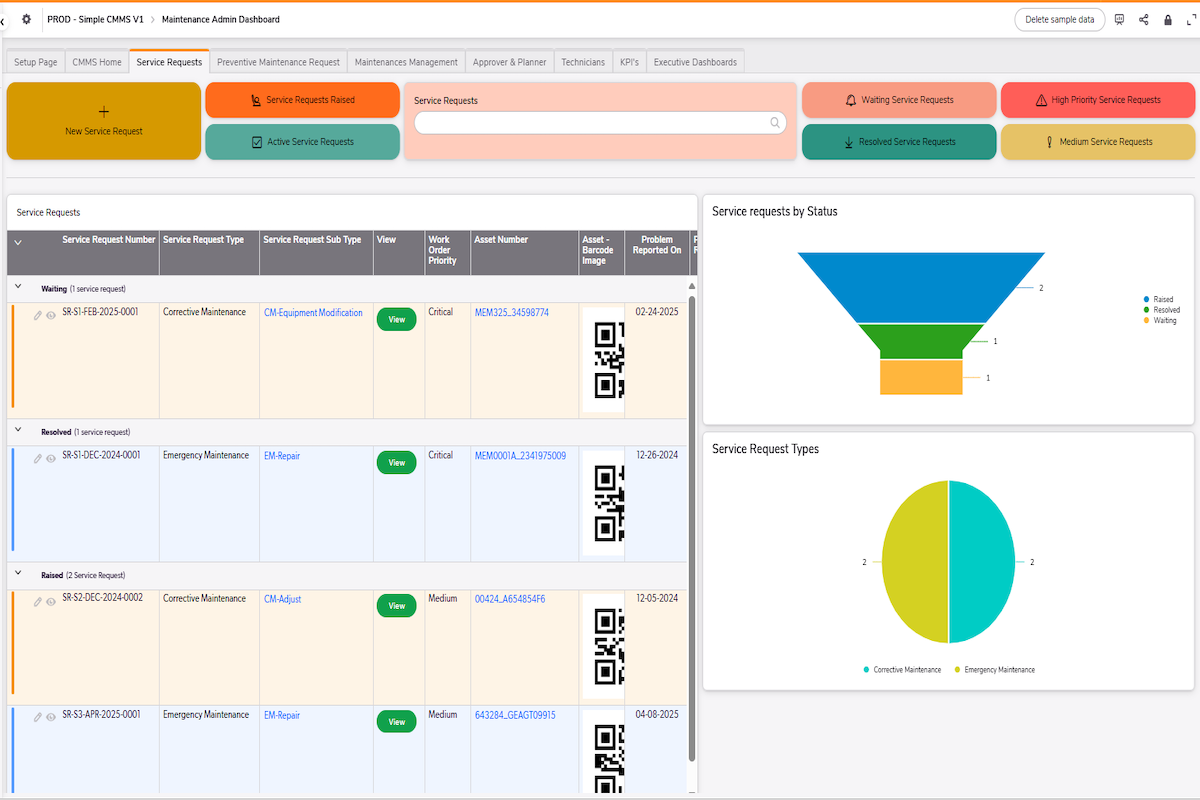Click the eye icon for SR-S1-DEC-2024-0001
The image size is (1200, 800).
pyautogui.click(x=51, y=459)
